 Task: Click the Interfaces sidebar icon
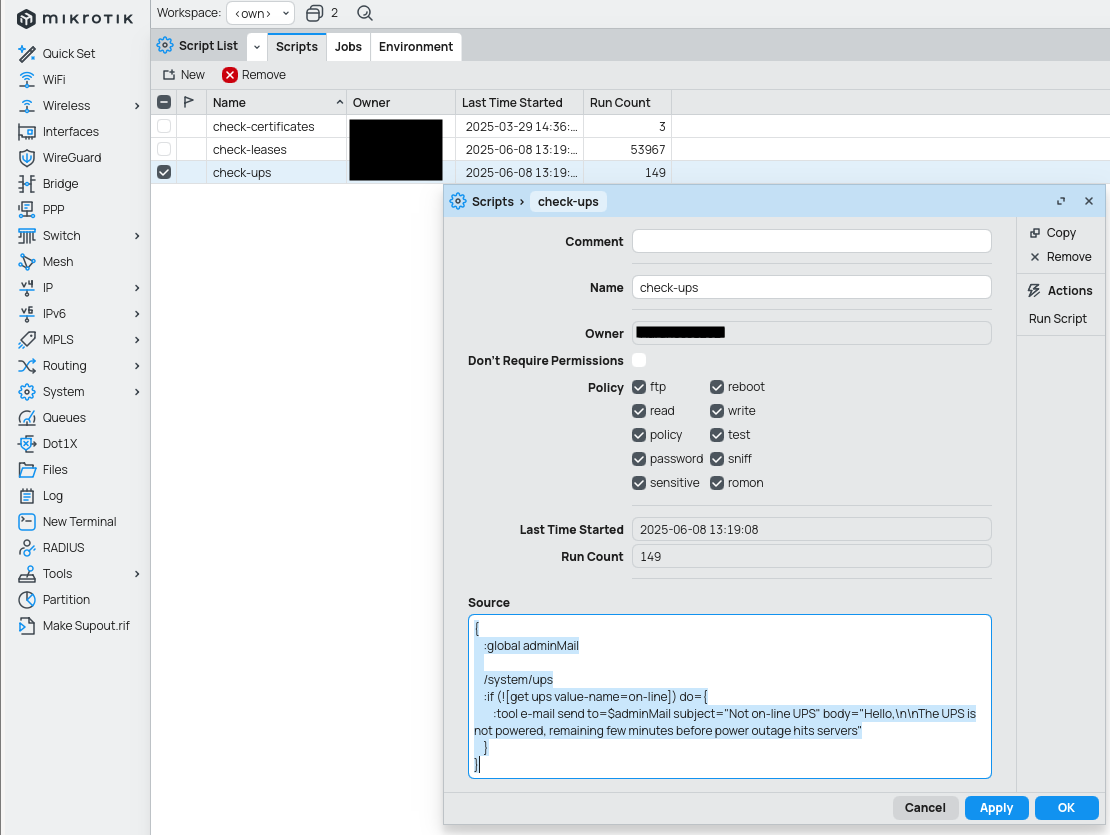pos(27,132)
